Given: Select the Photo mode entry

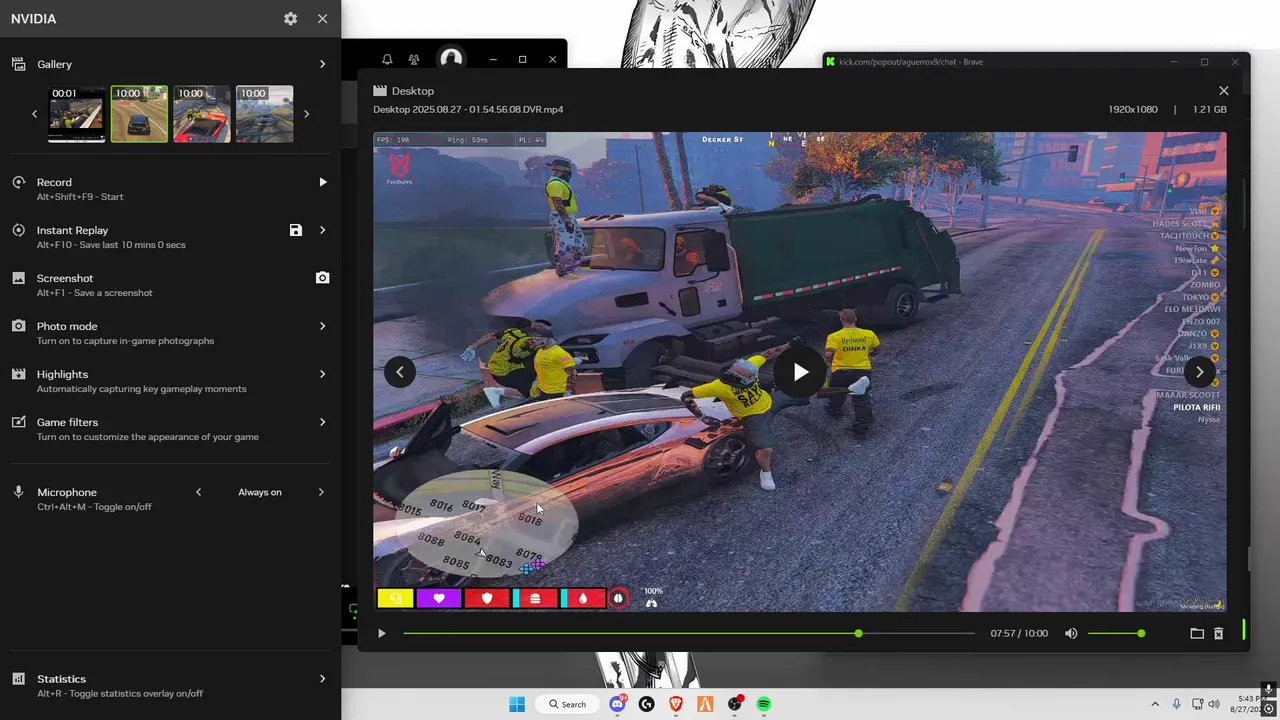Looking at the screenshot, I should point(170,332).
